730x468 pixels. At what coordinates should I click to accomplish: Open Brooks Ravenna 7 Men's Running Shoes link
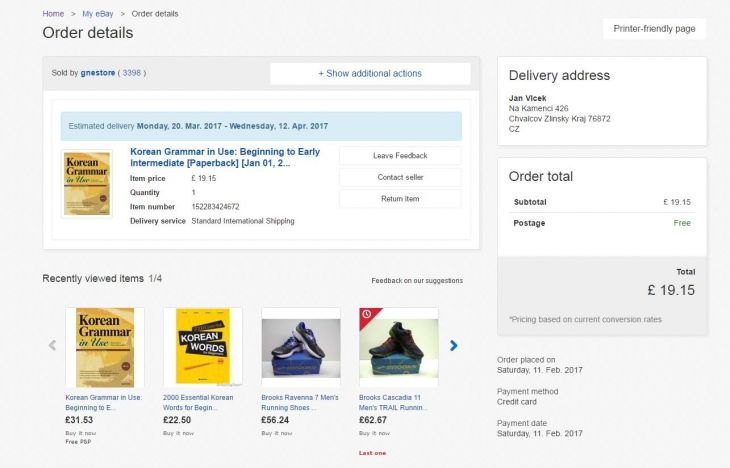click(x=300, y=402)
